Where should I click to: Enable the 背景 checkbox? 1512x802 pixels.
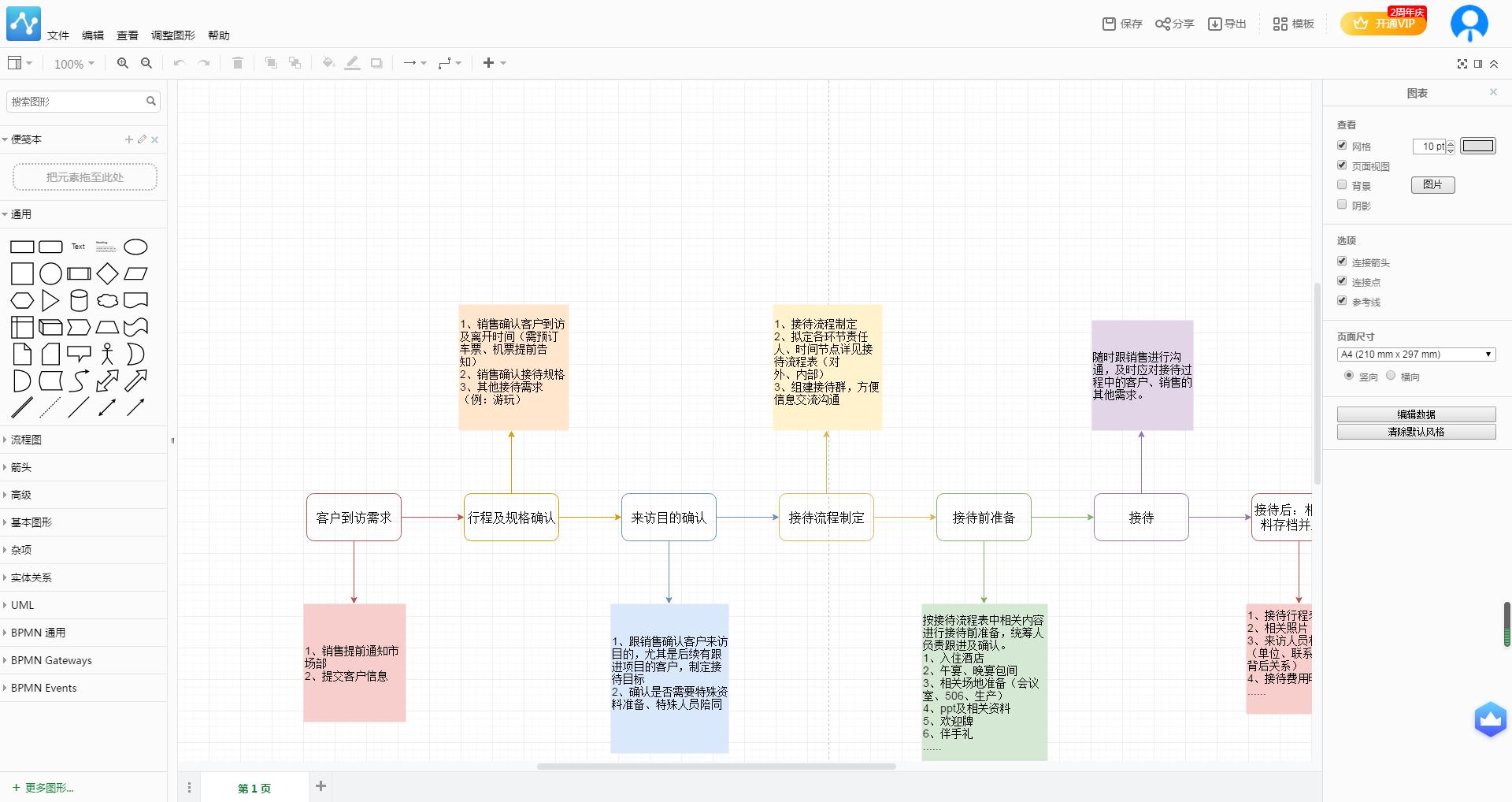(x=1342, y=185)
